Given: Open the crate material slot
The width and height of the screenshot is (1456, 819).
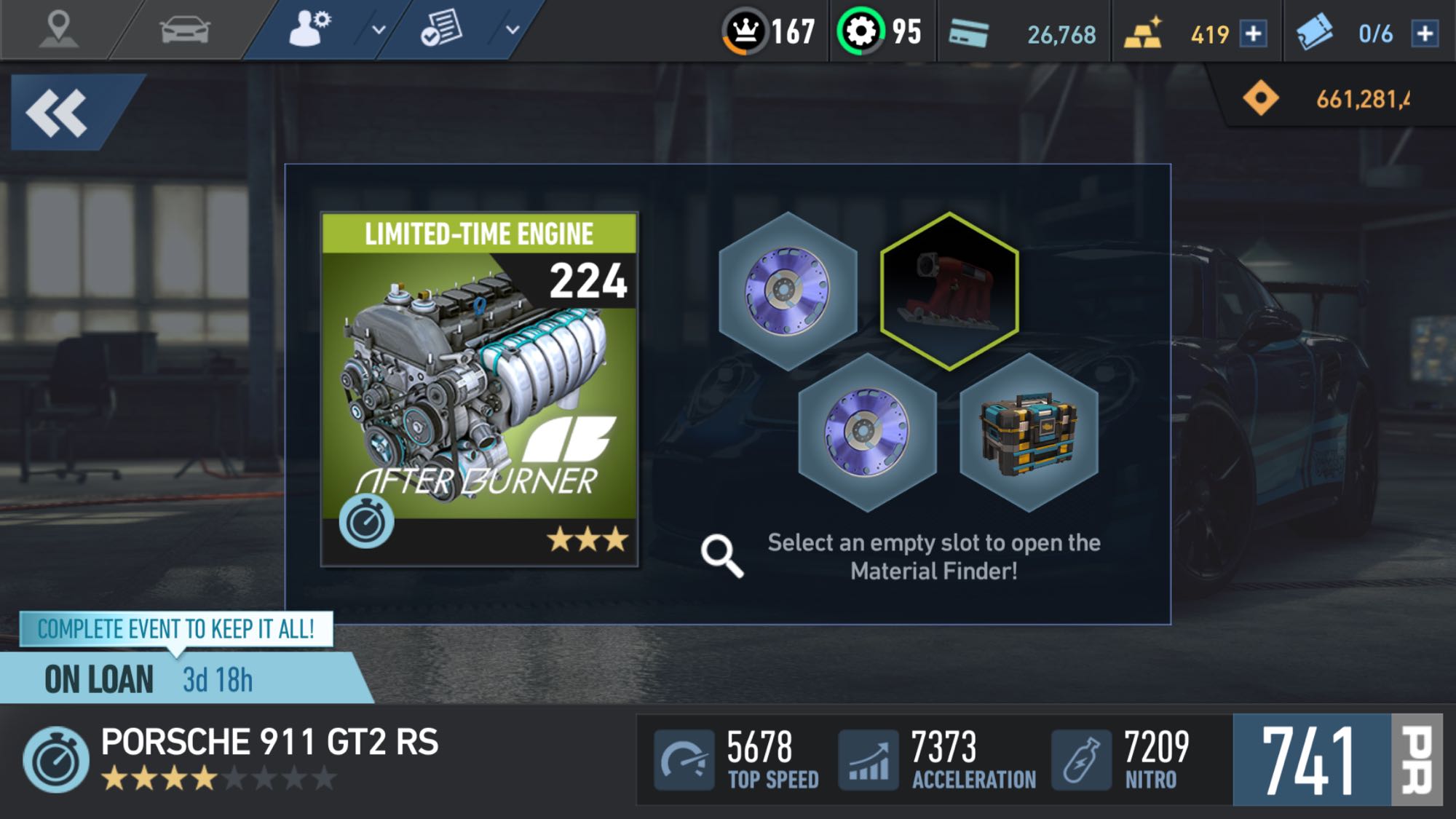Looking at the screenshot, I should (x=1029, y=432).
